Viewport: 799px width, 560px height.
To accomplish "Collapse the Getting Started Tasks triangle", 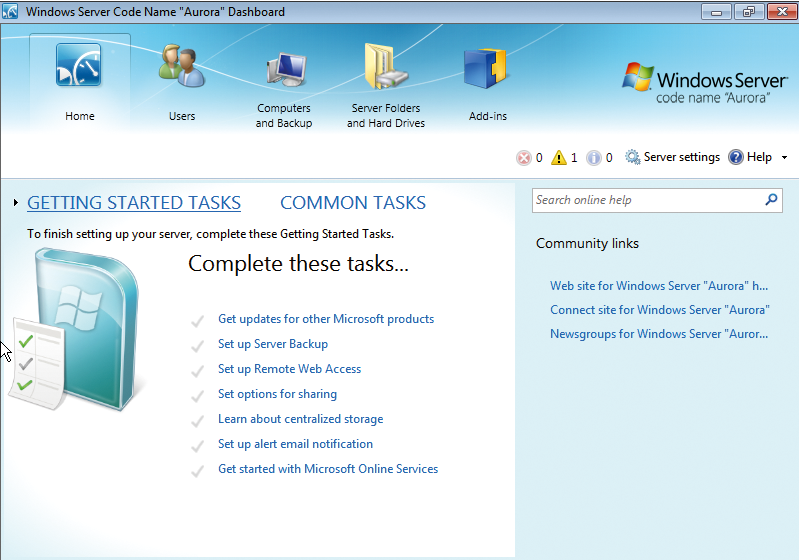I will point(16,203).
